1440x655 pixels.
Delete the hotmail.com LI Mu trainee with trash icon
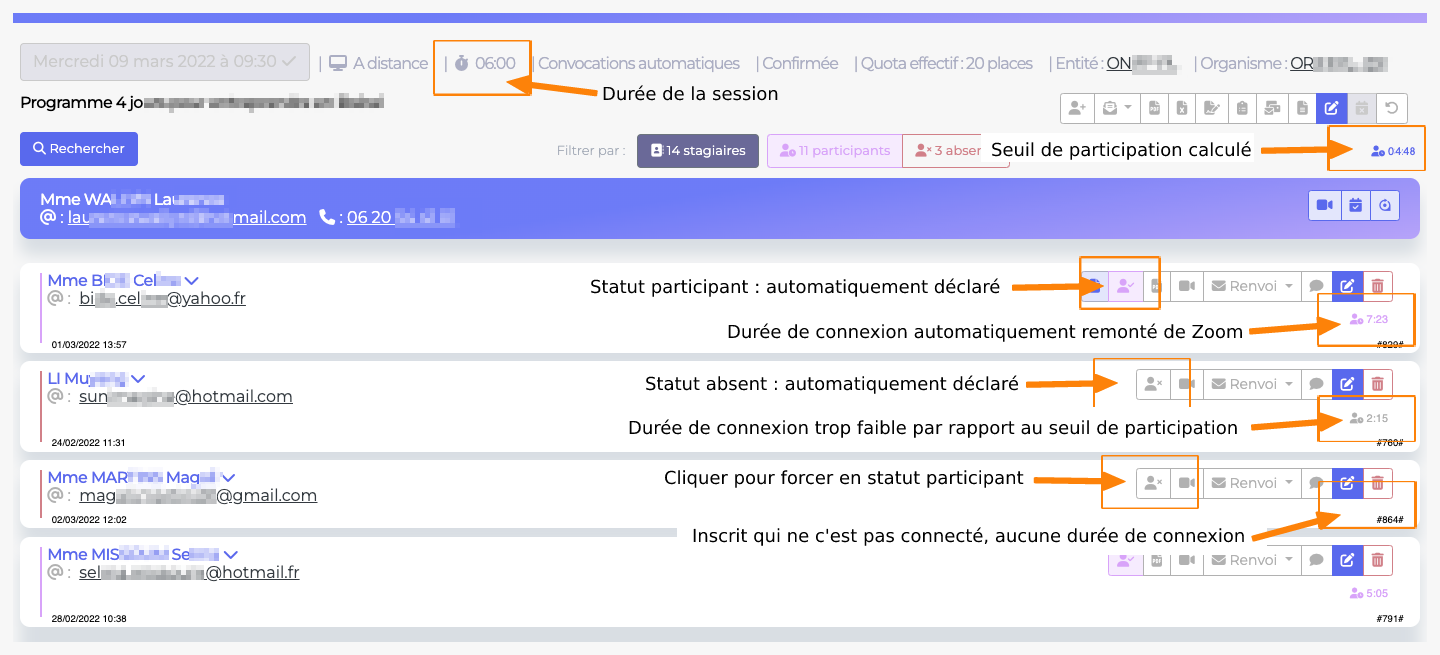(1377, 384)
